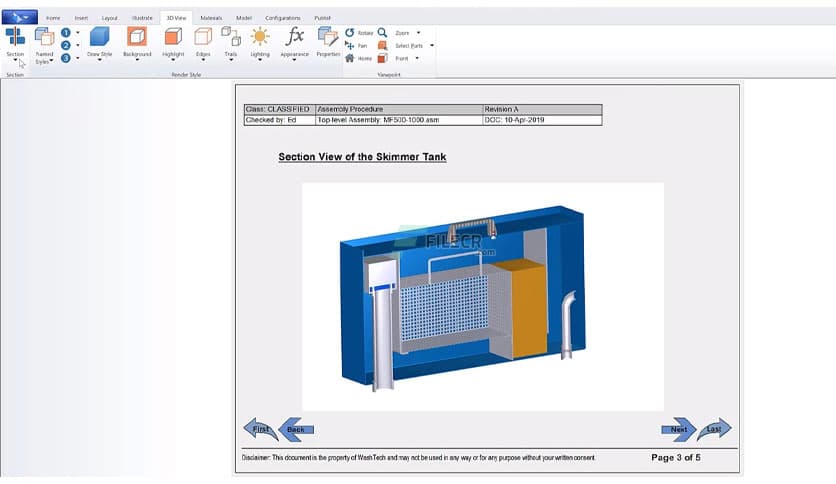Expand the Appearance dropdown arrow

[294, 60]
